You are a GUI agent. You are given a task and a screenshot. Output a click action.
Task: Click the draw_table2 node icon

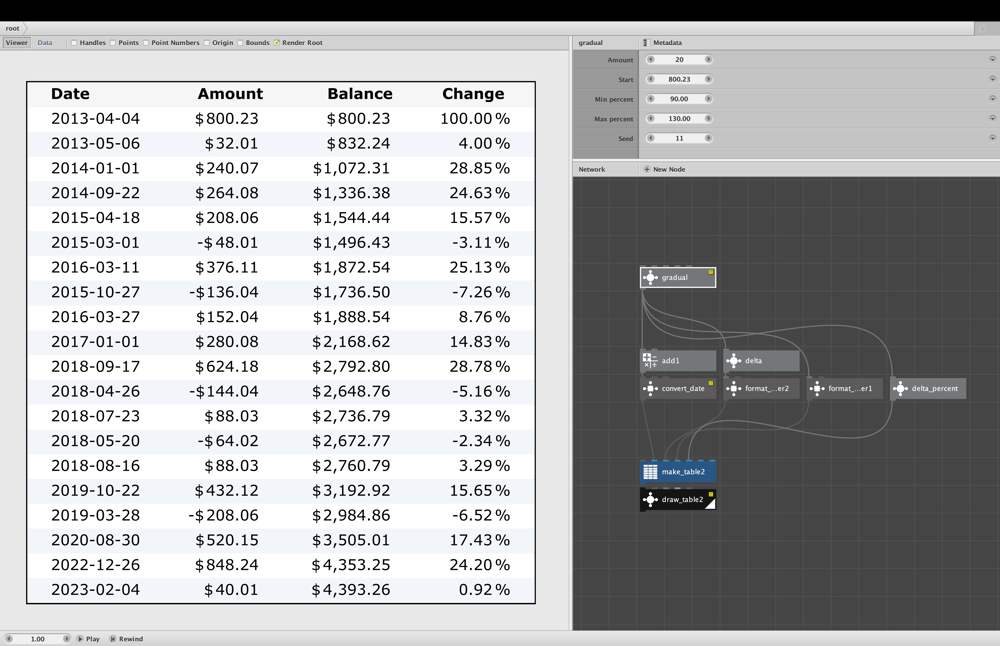650,499
